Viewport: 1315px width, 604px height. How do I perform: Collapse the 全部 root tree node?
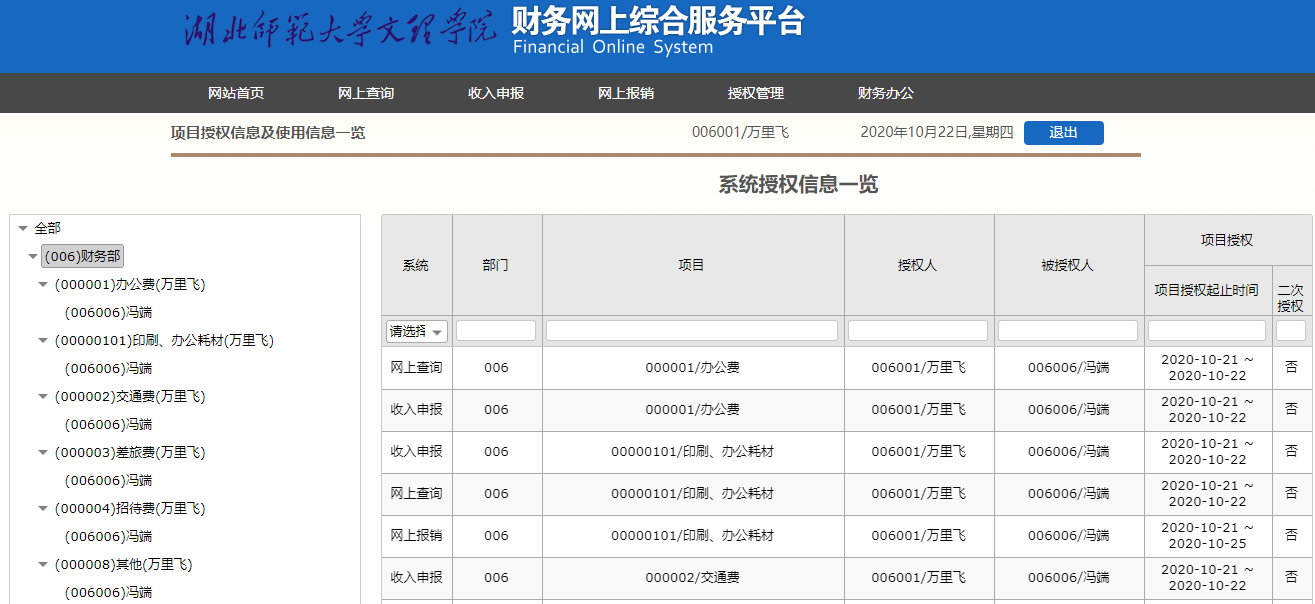23,229
